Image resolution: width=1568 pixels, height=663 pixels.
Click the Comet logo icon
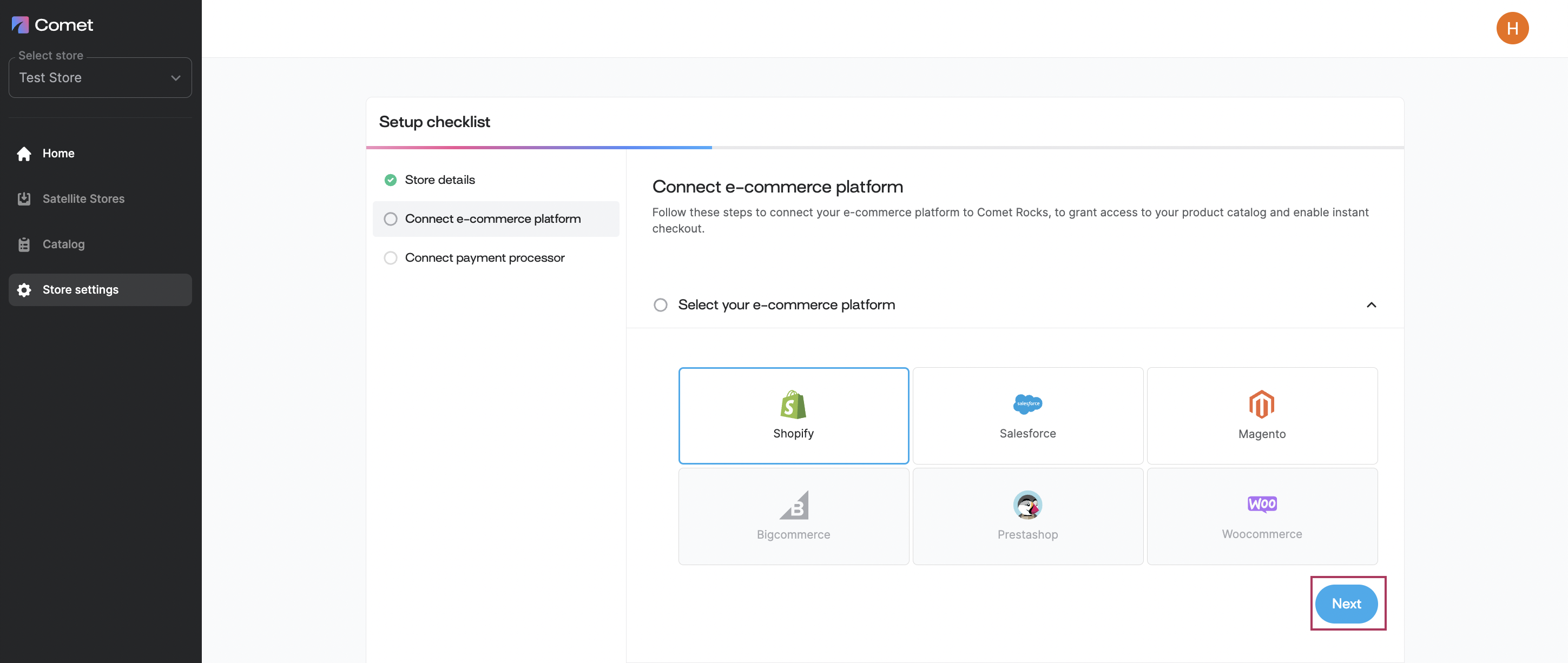click(x=20, y=25)
